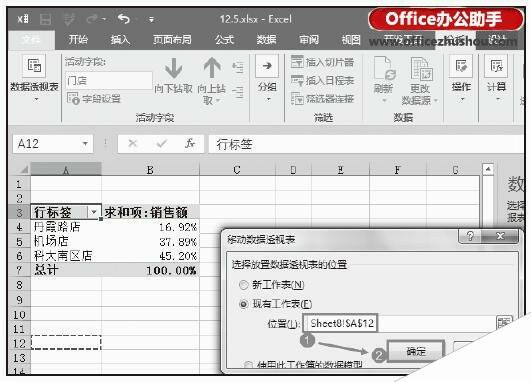Switch to the 页面布局 ribbon tab

[172, 40]
